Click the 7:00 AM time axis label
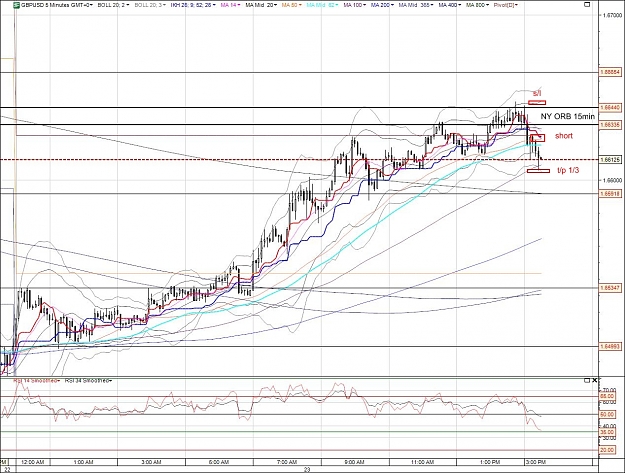The image size is (625, 473). tap(287, 462)
